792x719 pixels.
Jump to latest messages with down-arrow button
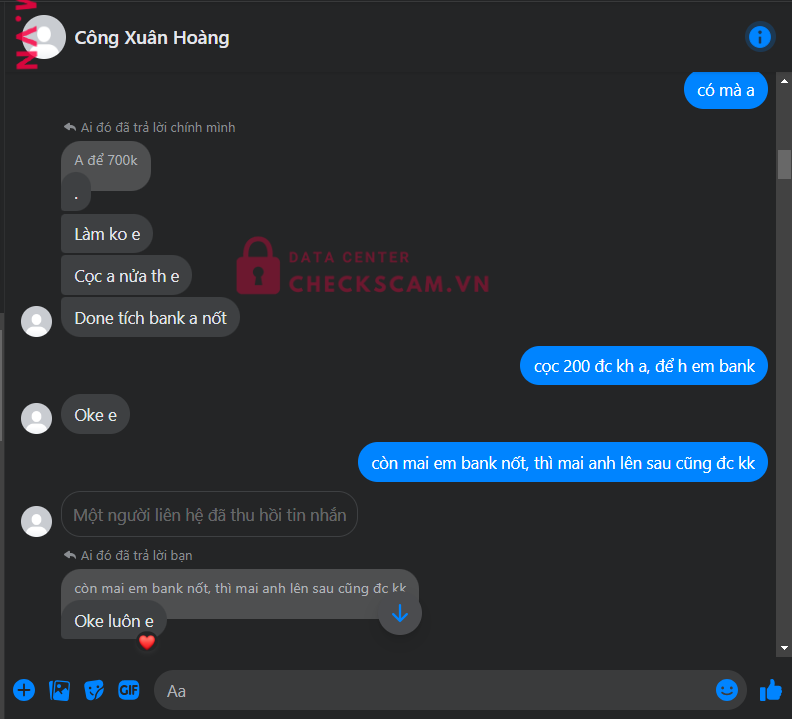click(x=400, y=613)
